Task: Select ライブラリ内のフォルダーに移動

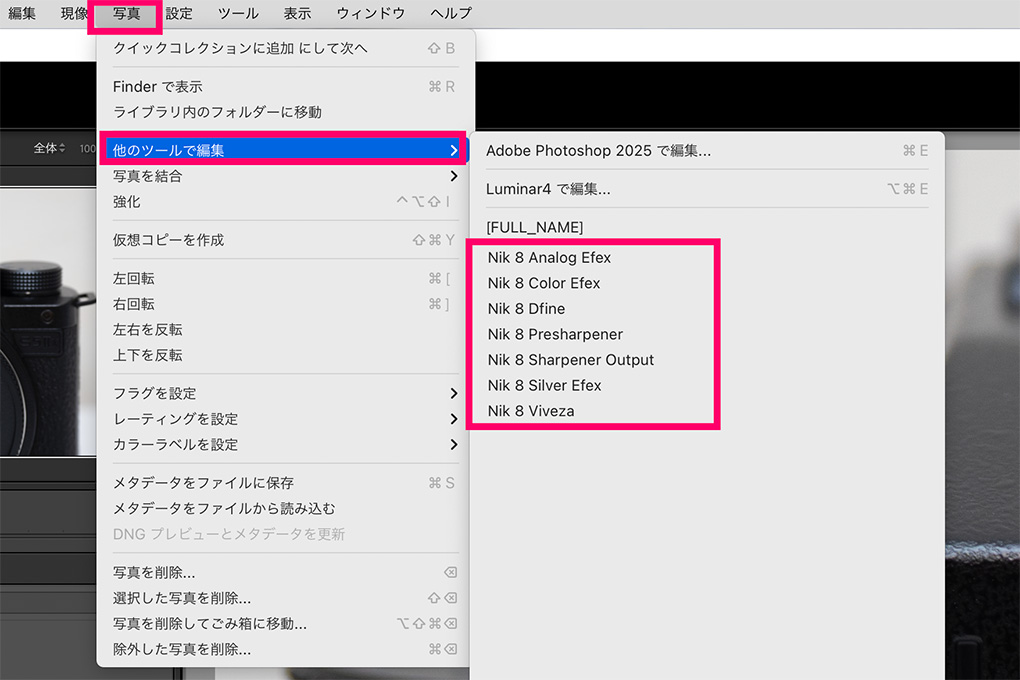Action: (286, 112)
